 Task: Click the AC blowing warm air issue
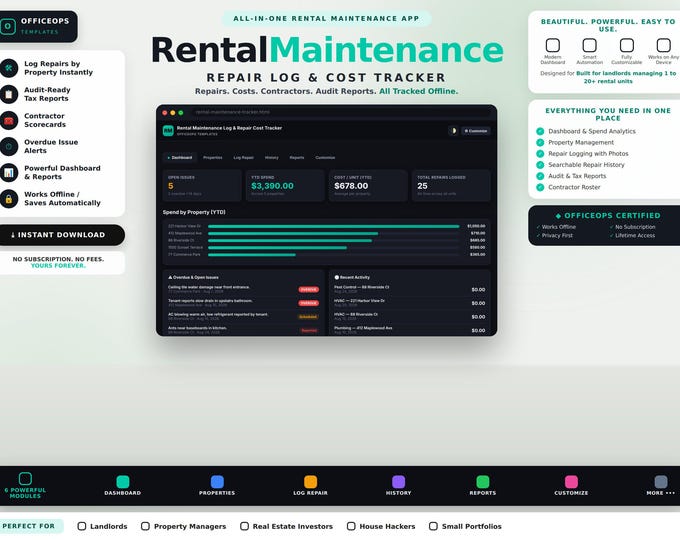[x=243, y=317]
